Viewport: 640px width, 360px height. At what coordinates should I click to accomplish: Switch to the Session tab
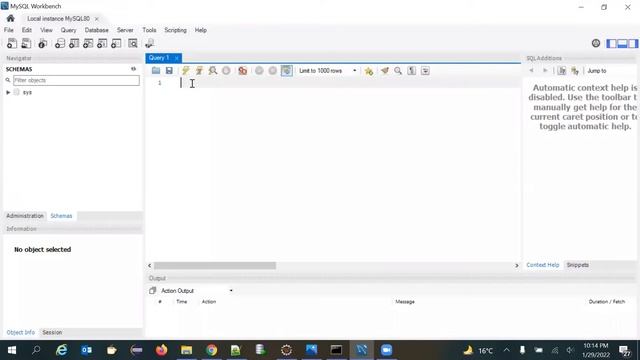[x=52, y=333]
